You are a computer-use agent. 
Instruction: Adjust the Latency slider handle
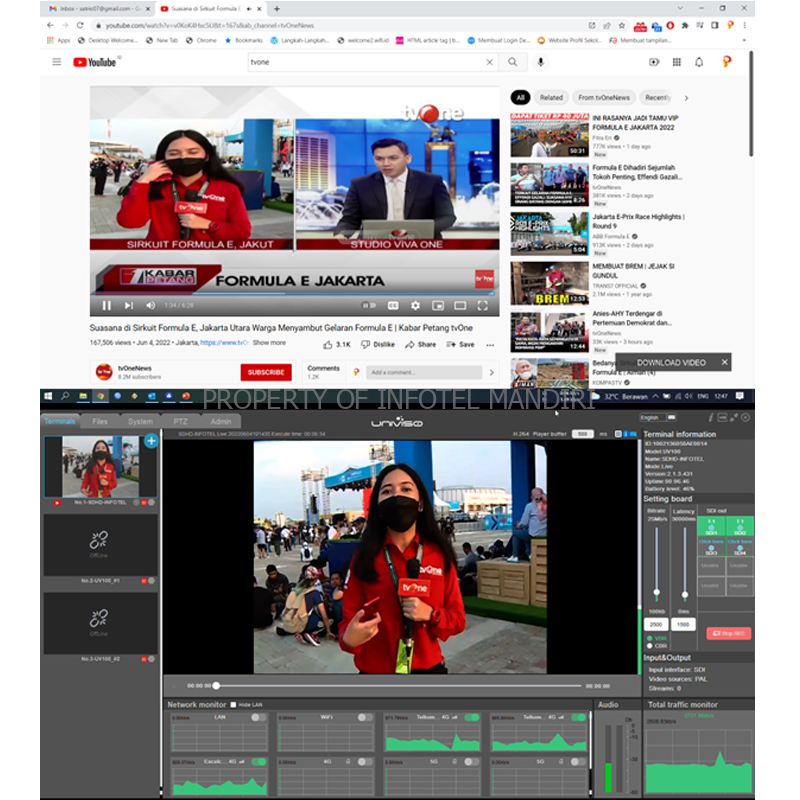click(685, 594)
